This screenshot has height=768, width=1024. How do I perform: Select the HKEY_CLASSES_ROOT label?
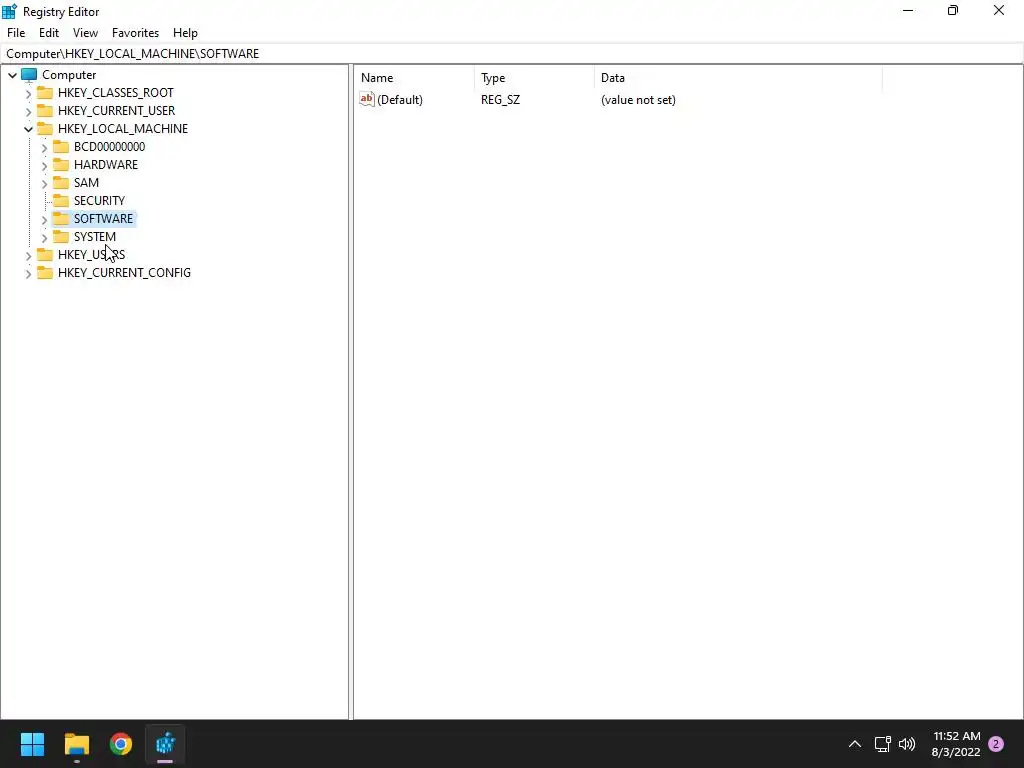tap(116, 93)
